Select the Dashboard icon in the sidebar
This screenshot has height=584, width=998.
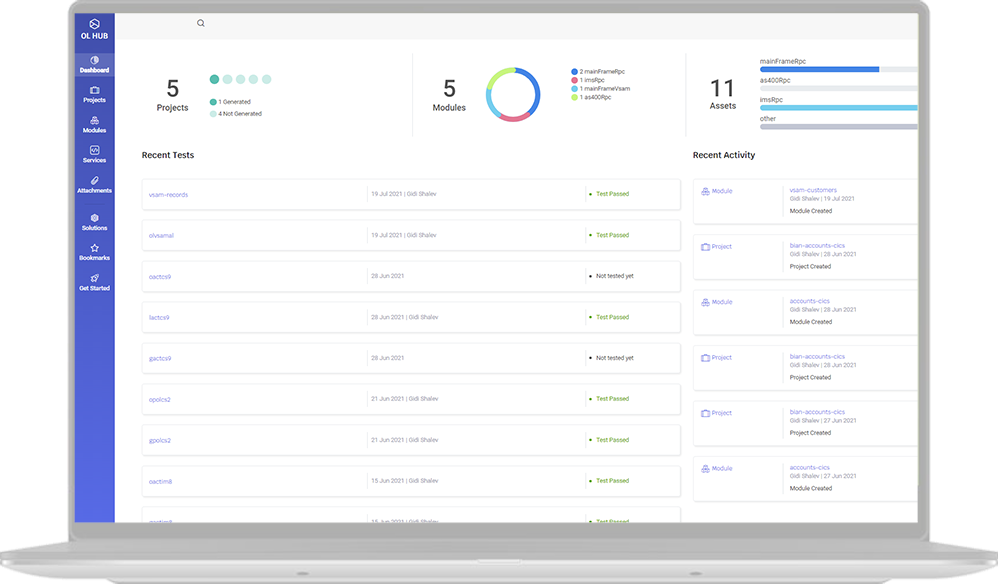click(x=93, y=61)
